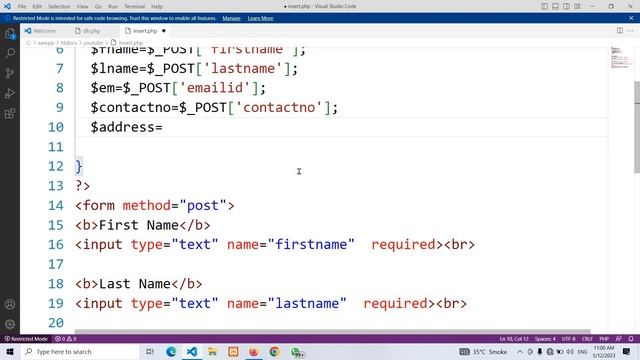
Task: Click the VS Code logo in title bar
Action: (x=7, y=6)
